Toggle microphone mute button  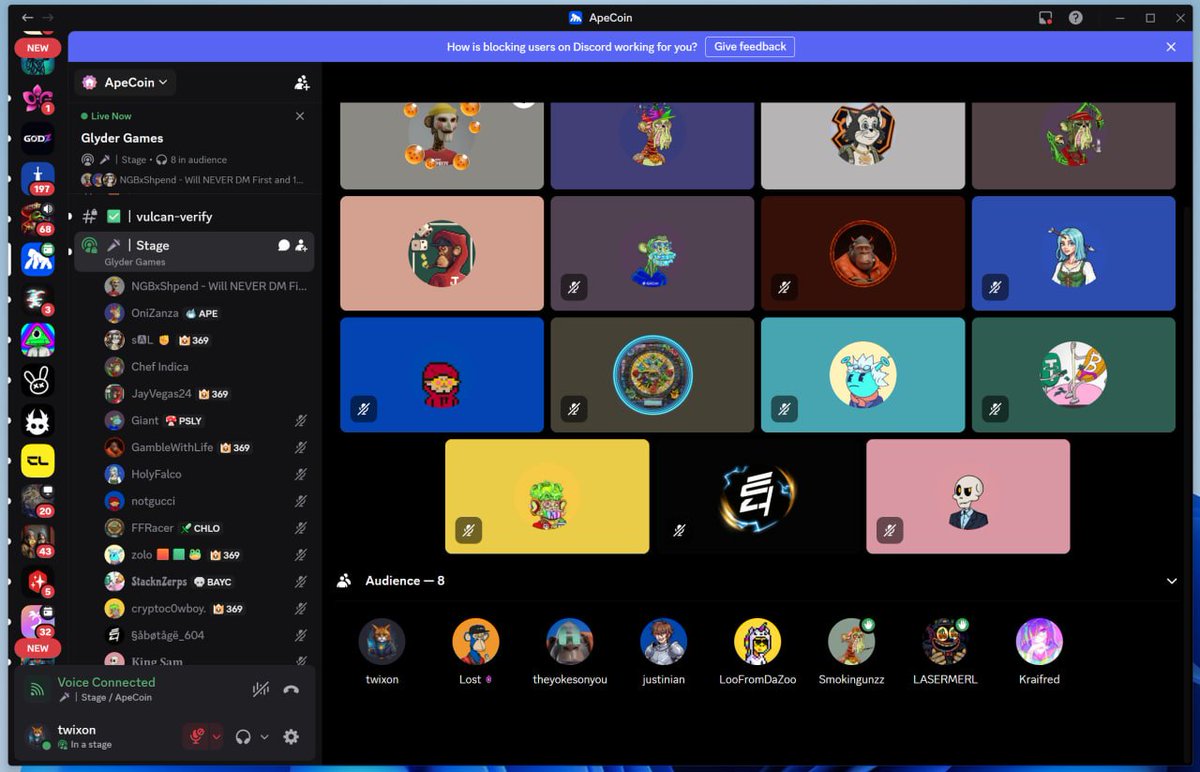(x=196, y=737)
